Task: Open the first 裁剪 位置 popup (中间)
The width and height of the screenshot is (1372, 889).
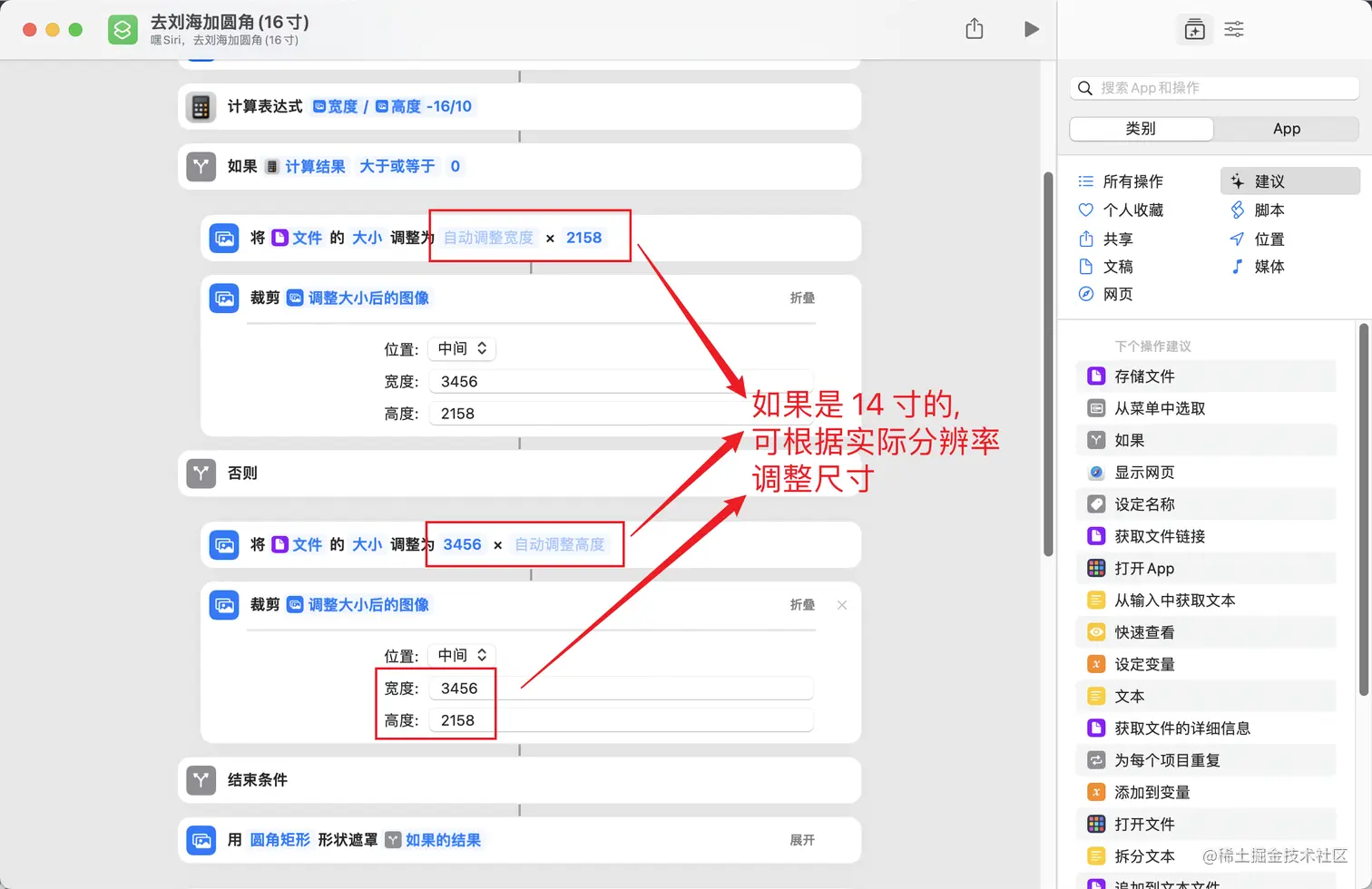Action: coord(463,348)
